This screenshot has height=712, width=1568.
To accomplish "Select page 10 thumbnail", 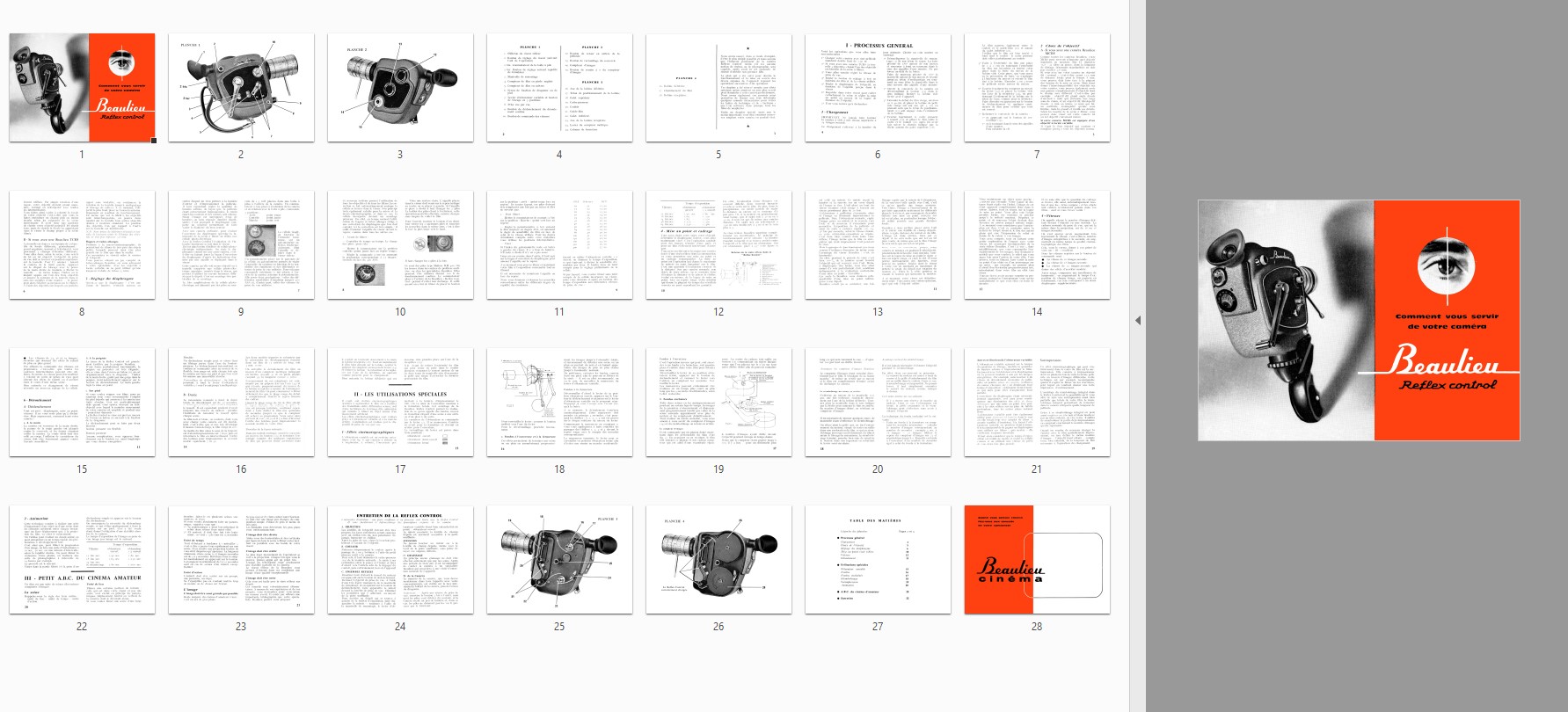I will [400, 245].
